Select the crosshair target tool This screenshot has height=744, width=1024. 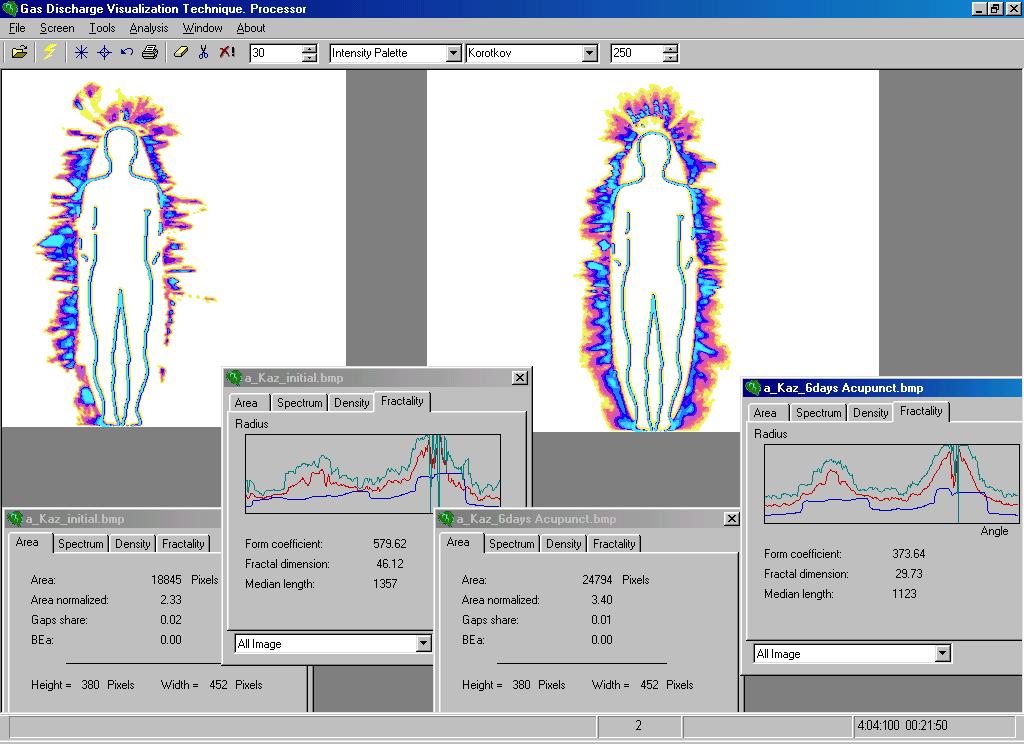(x=104, y=53)
